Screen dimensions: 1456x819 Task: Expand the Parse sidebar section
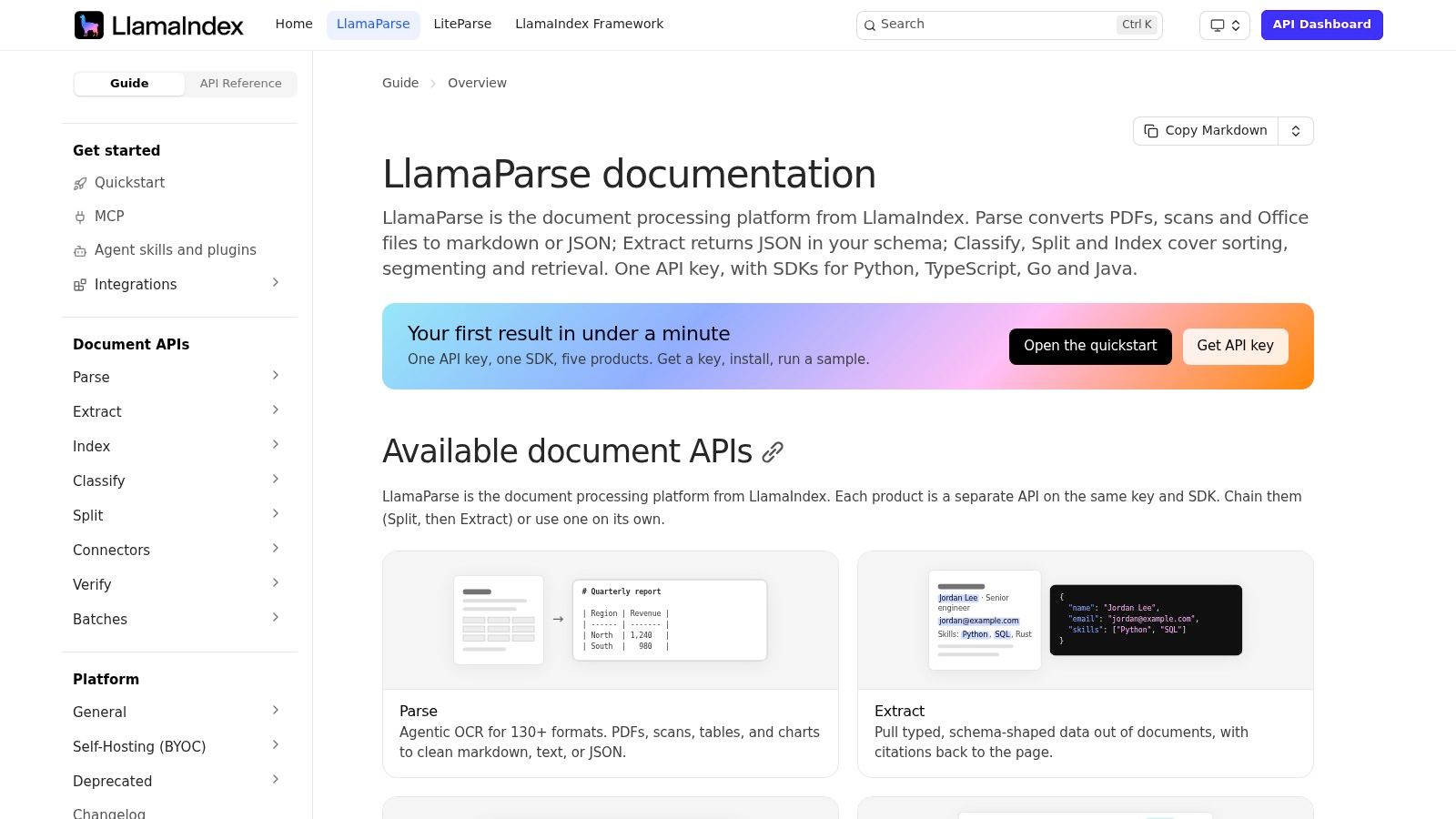click(x=276, y=376)
